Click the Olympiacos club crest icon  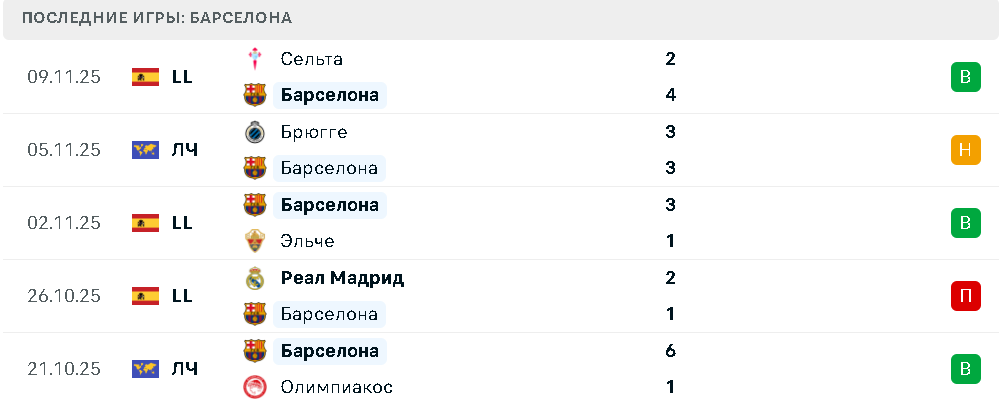click(255, 387)
